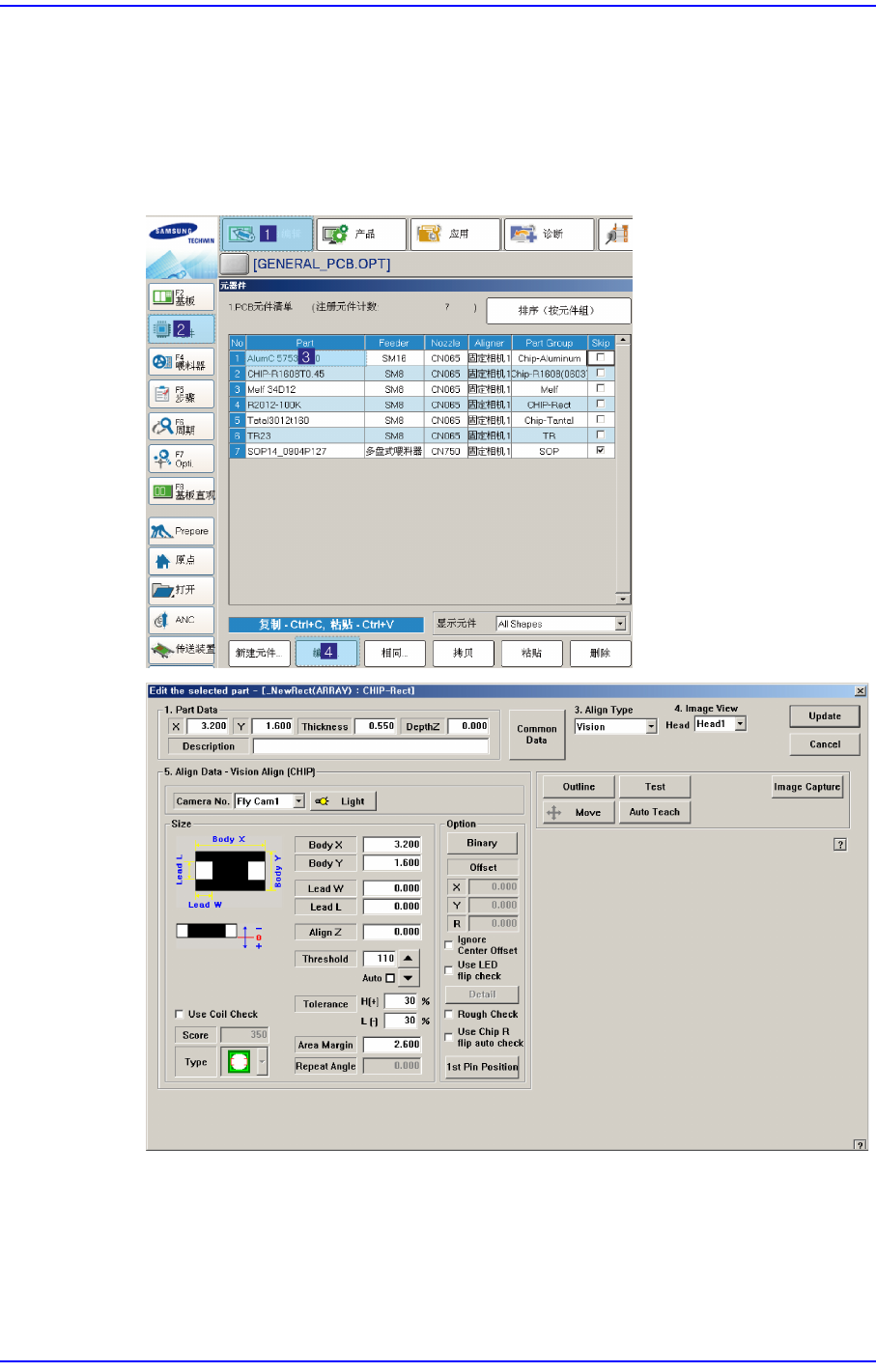Open the F8 基板直观 board view button
The height and width of the screenshot is (1372, 876).
click(x=181, y=491)
